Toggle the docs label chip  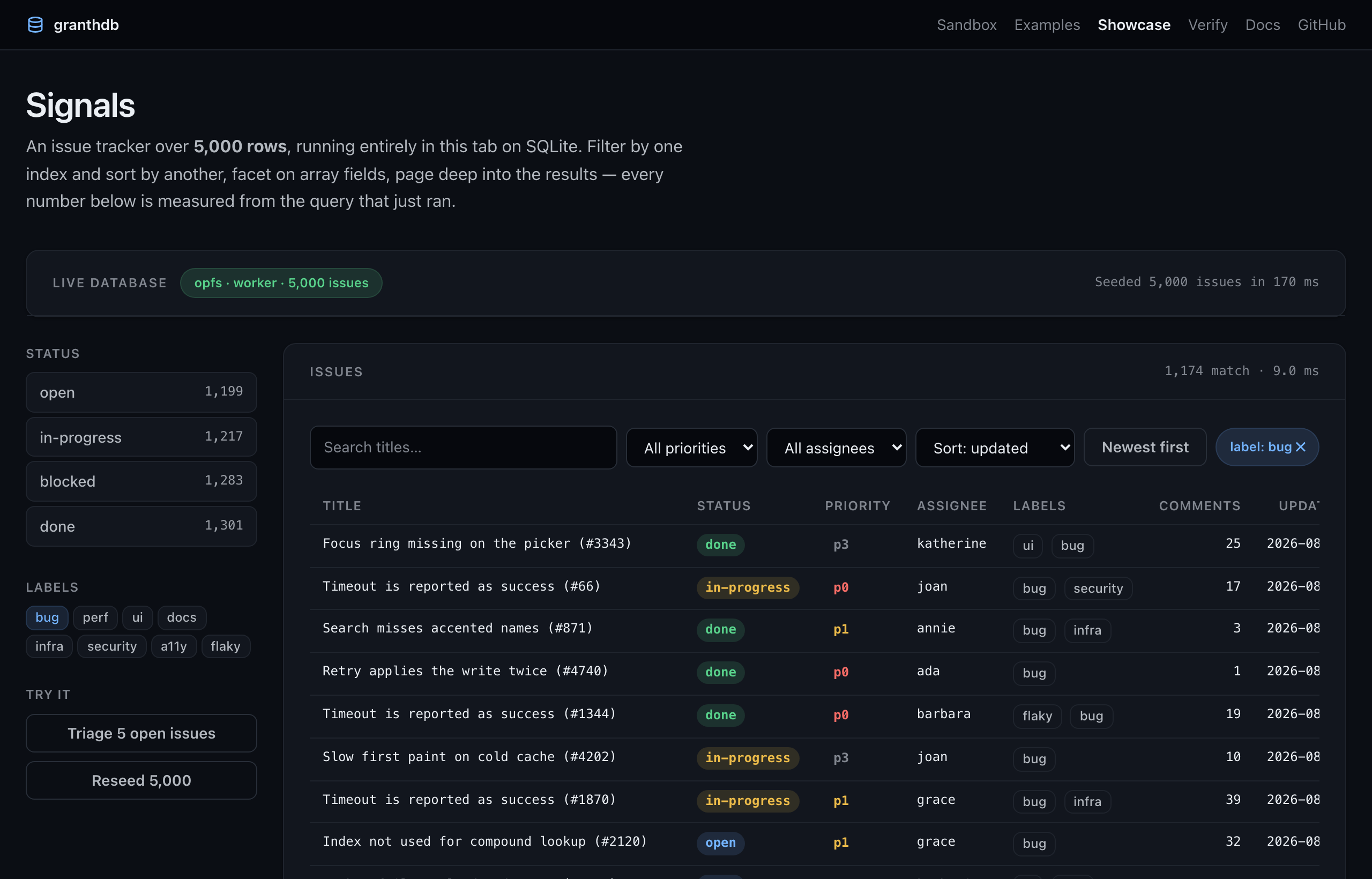tap(182, 617)
